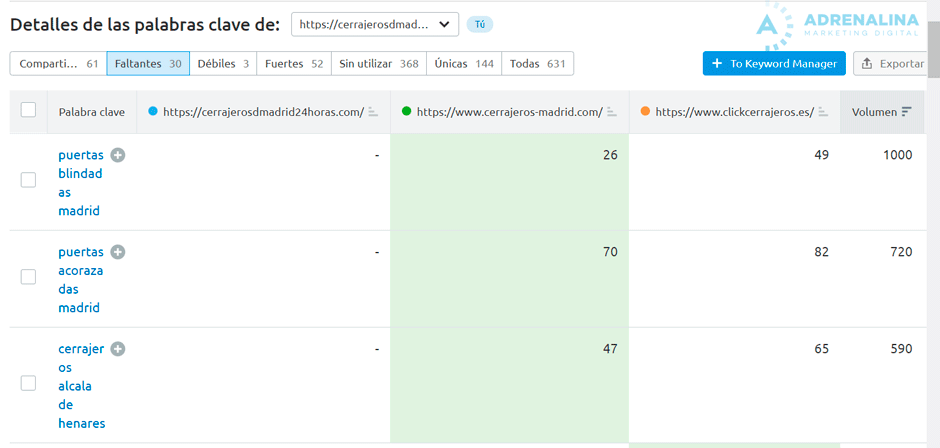Viewport: 940px width, 448px height.
Task: Click position value 82
Action: pyautogui.click(x=821, y=252)
